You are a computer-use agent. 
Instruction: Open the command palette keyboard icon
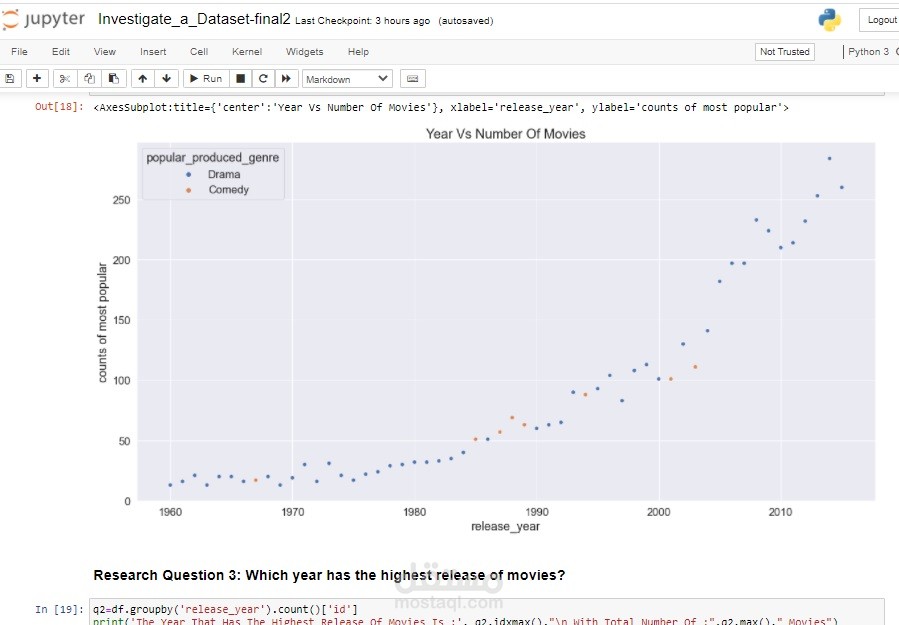tap(413, 78)
